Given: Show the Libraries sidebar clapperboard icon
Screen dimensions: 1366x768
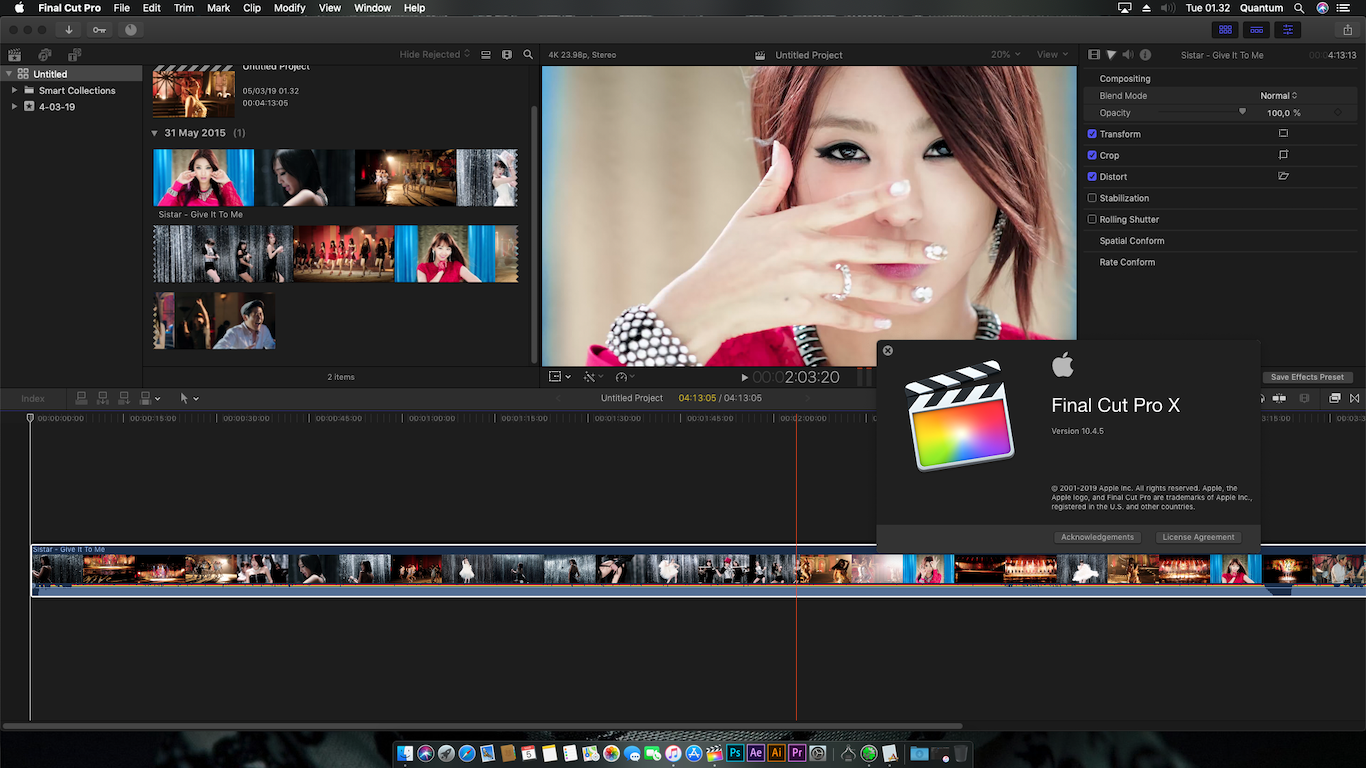Looking at the screenshot, I should coord(14,55).
